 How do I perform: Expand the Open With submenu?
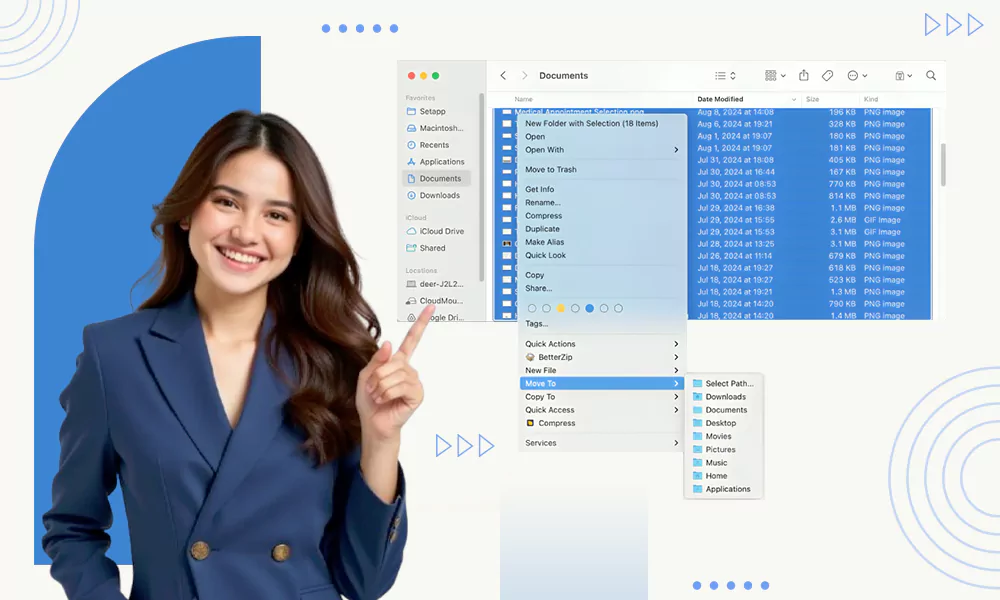coord(601,150)
